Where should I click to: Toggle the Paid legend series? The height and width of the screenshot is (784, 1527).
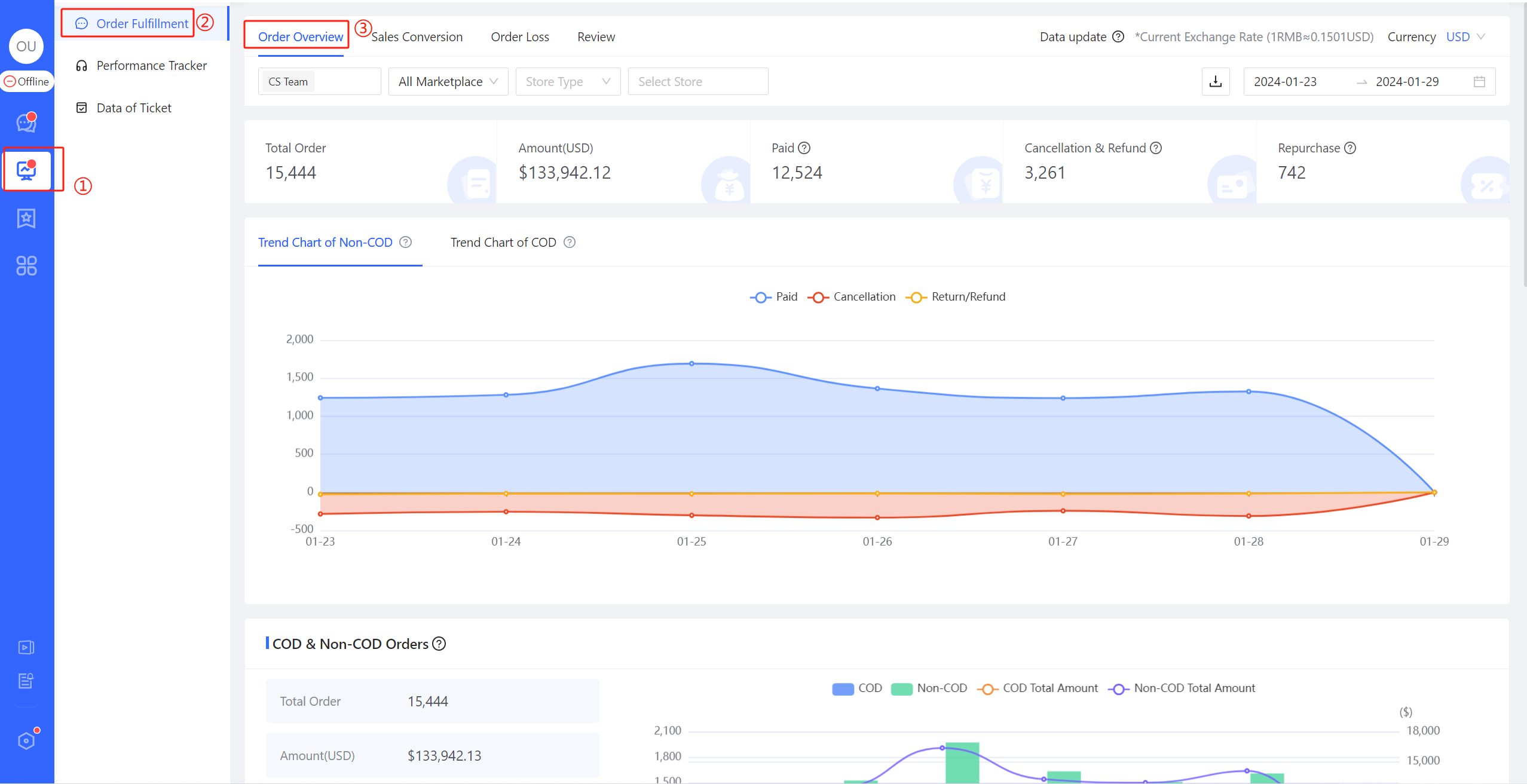tap(774, 297)
